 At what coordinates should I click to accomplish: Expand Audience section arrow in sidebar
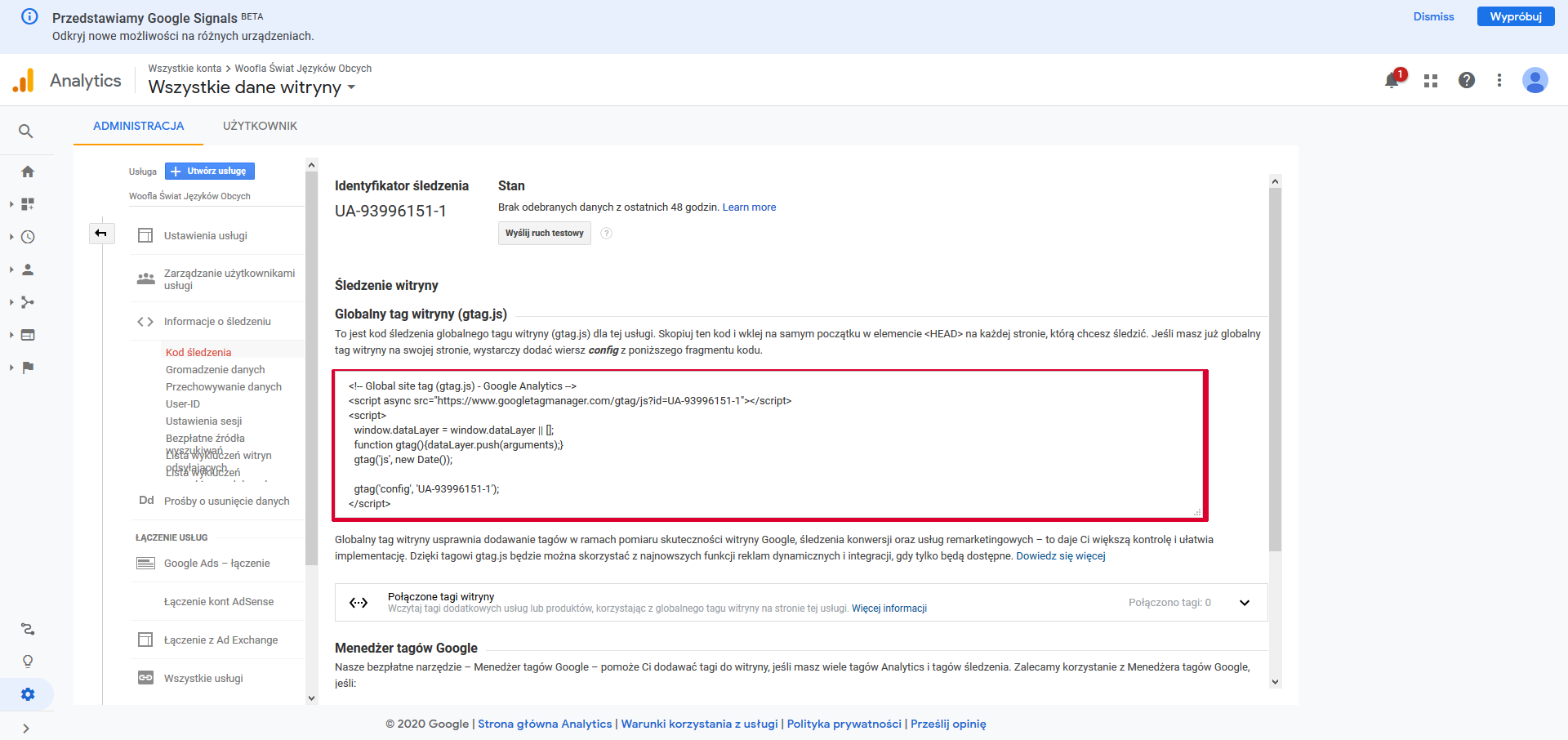[x=11, y=270]
